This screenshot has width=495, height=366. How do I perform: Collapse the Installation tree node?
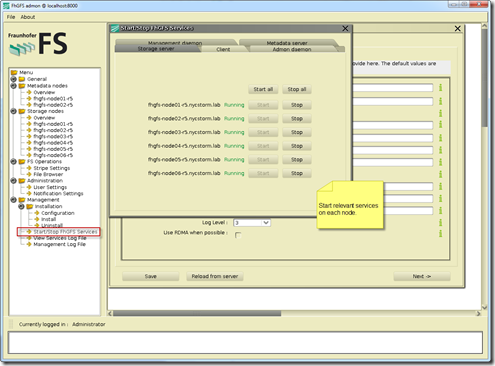(x=21, y=206)
